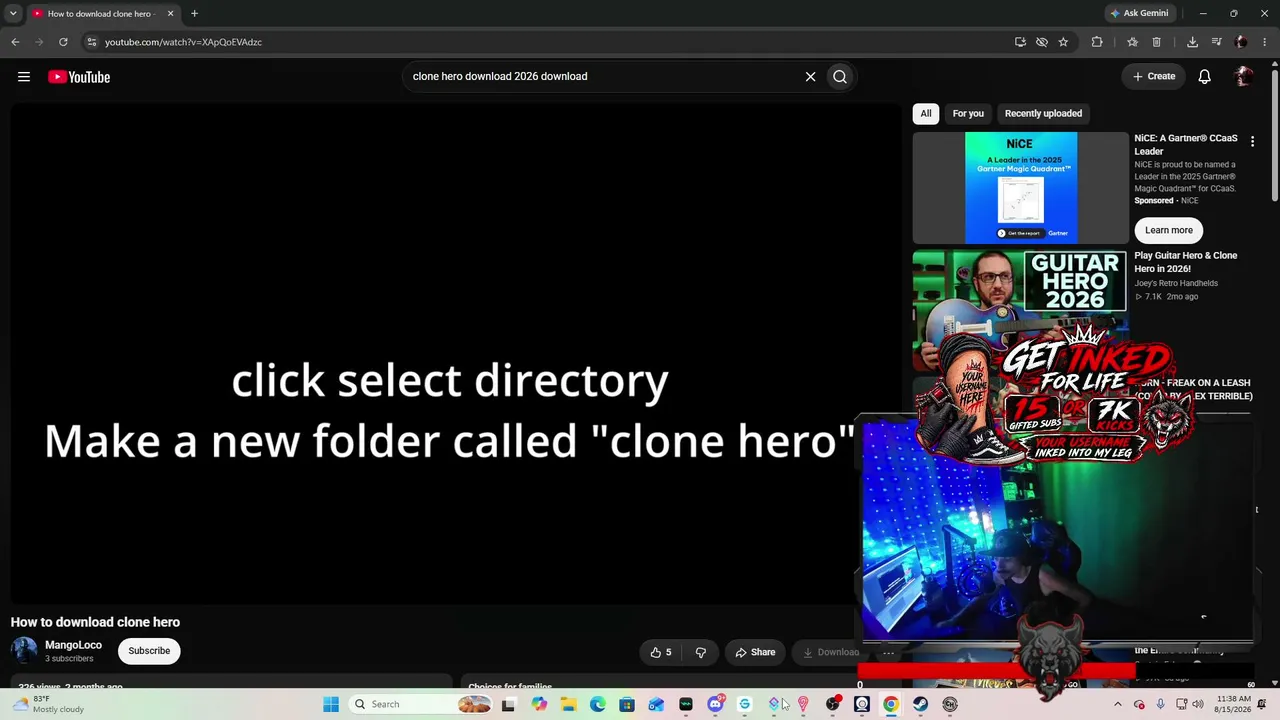
Task: Dislike the video with thumbs down
Action: 700,652
